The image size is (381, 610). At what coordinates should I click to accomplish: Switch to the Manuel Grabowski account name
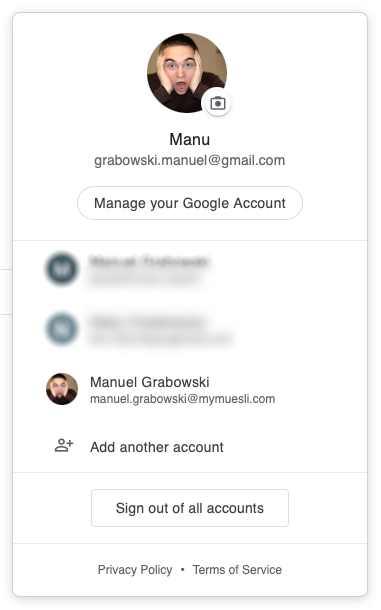(150, 382)
